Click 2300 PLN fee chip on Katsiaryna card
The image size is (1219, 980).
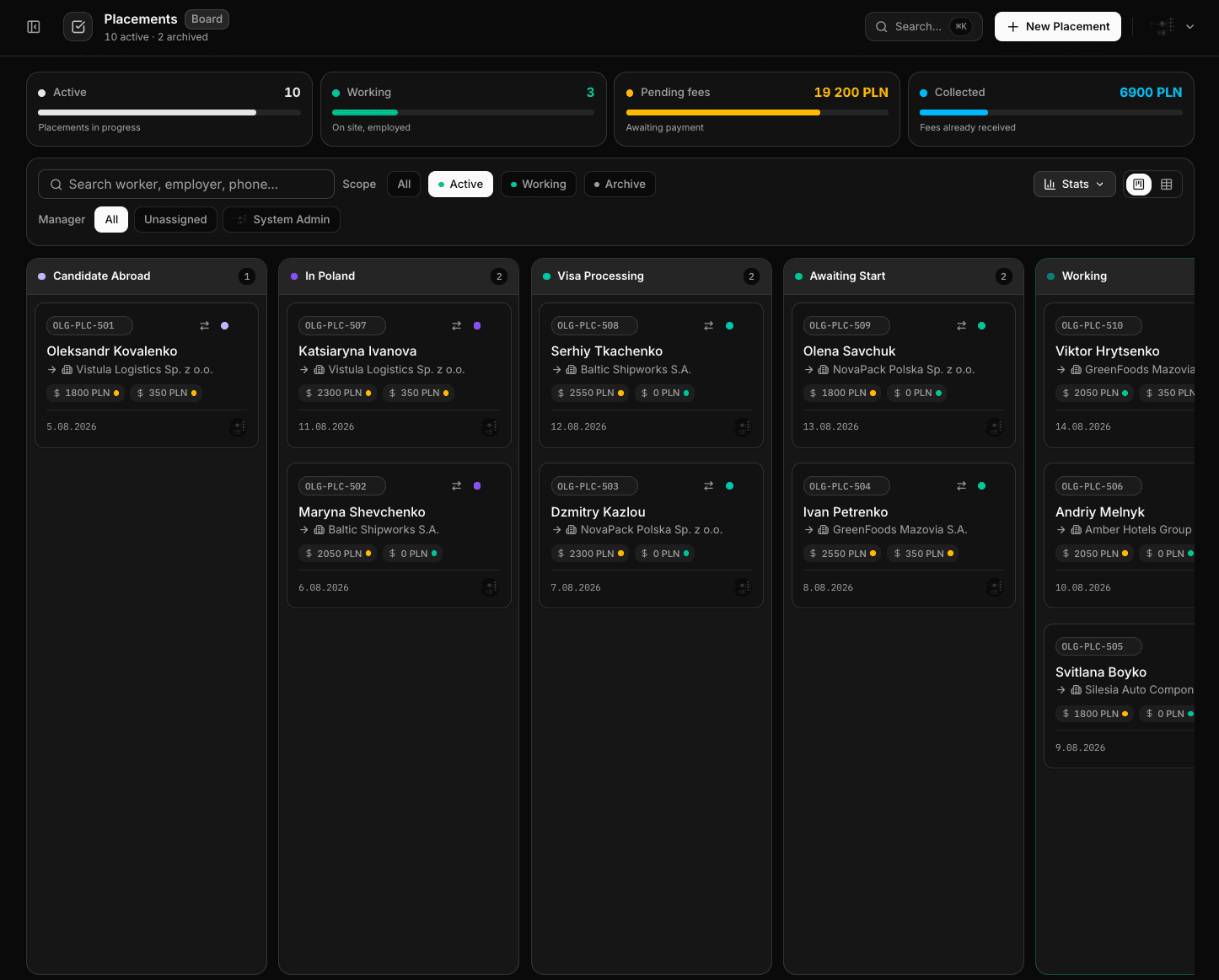(x=337, y=394)
